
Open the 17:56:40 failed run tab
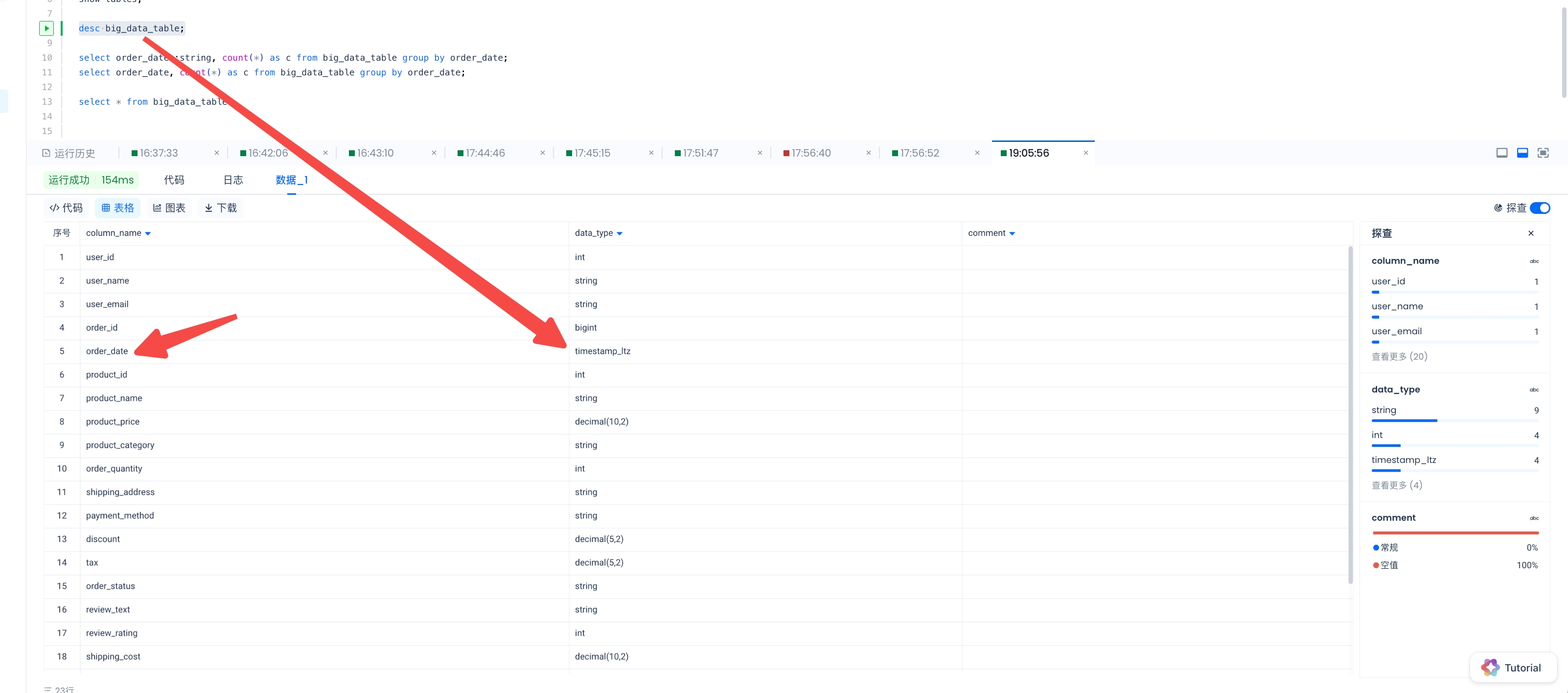tap(810, 153)
